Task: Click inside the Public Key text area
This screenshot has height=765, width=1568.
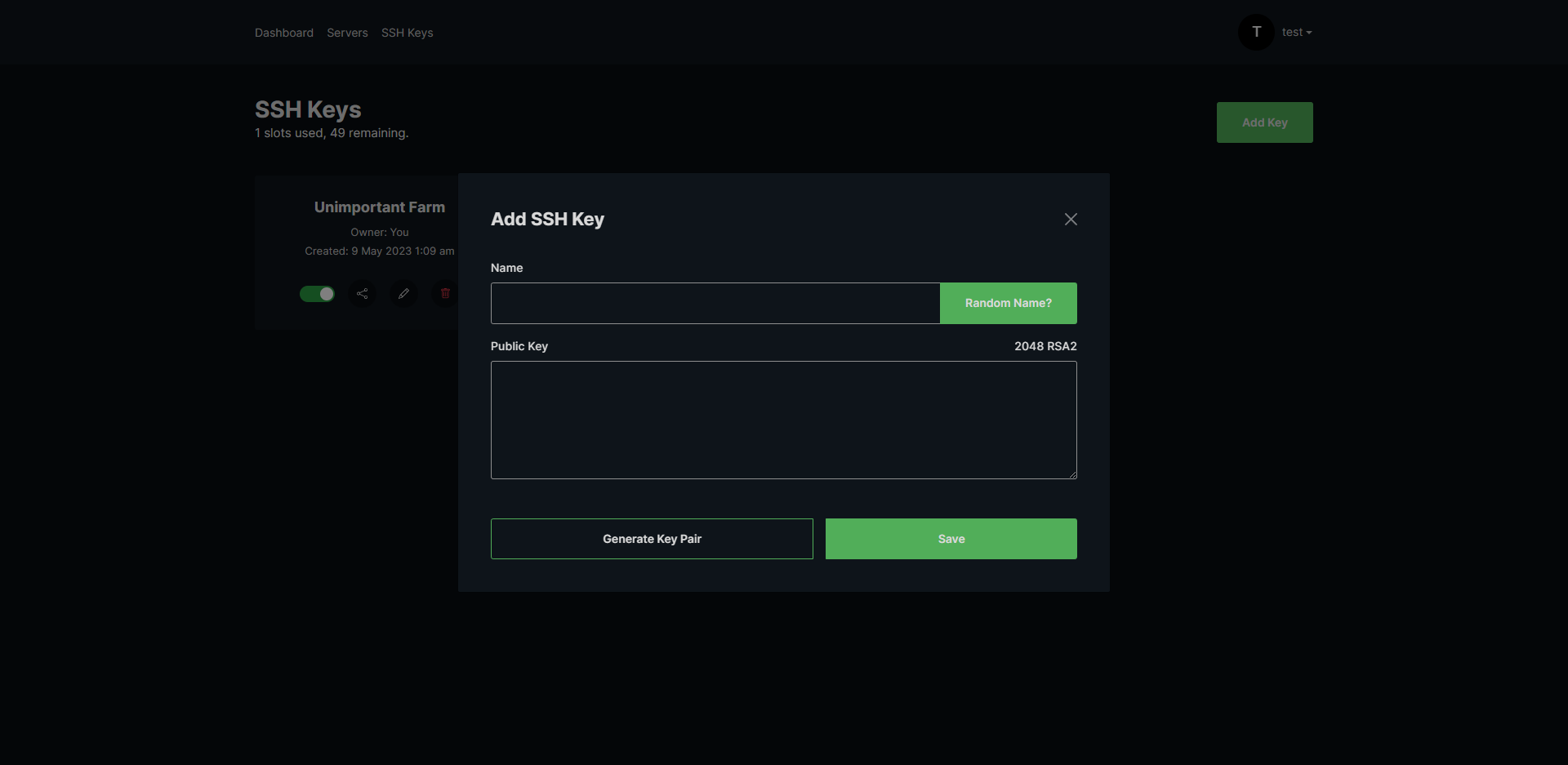Action: [x=783, y=420]
